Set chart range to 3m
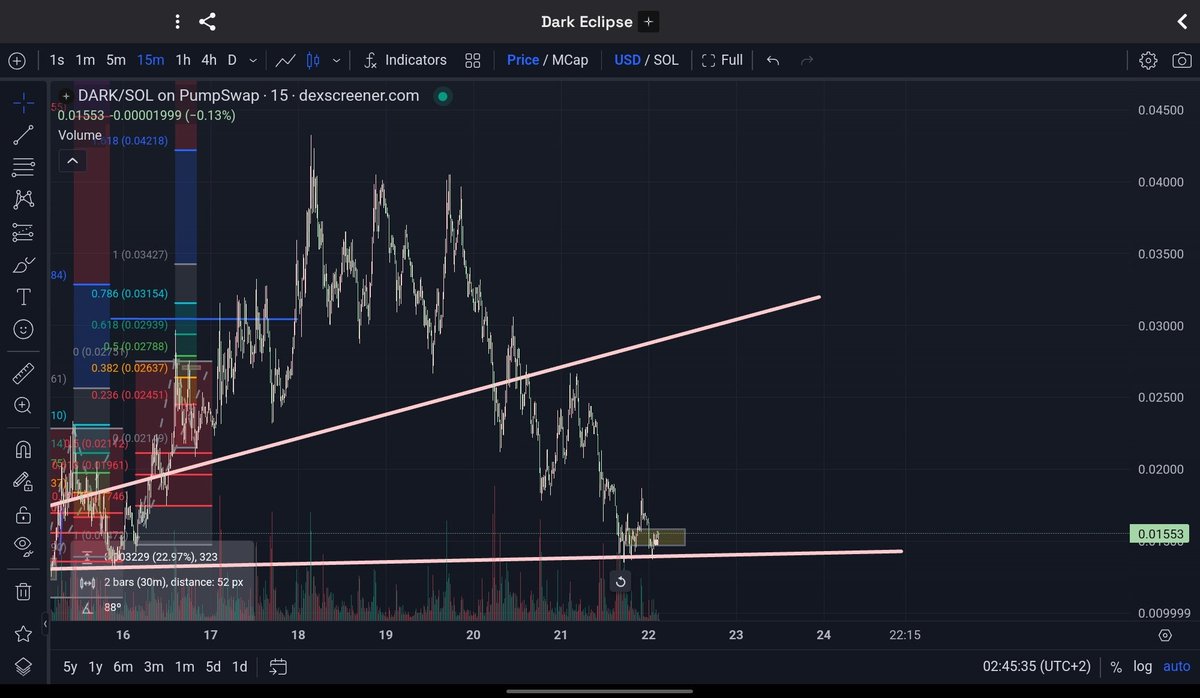This screenshot has width=1200, height=698. click(154, 666)
